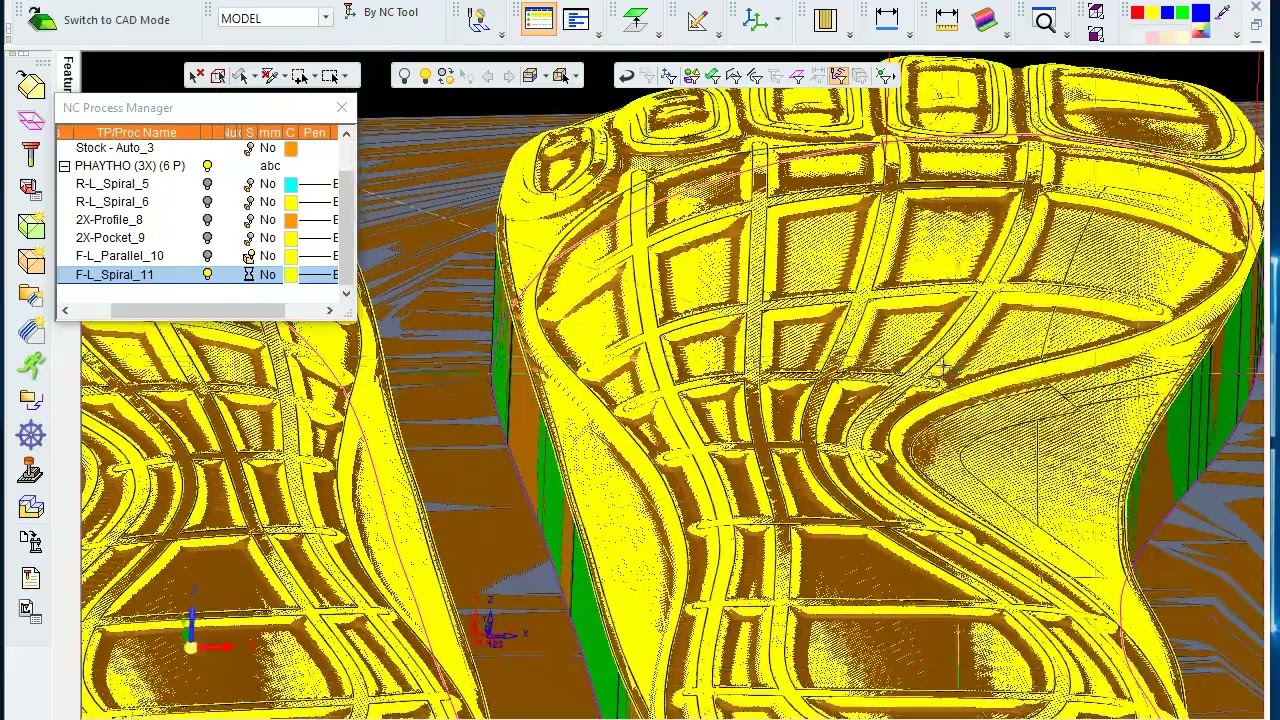Click the UCS axis icon

[x=755, y=19]
